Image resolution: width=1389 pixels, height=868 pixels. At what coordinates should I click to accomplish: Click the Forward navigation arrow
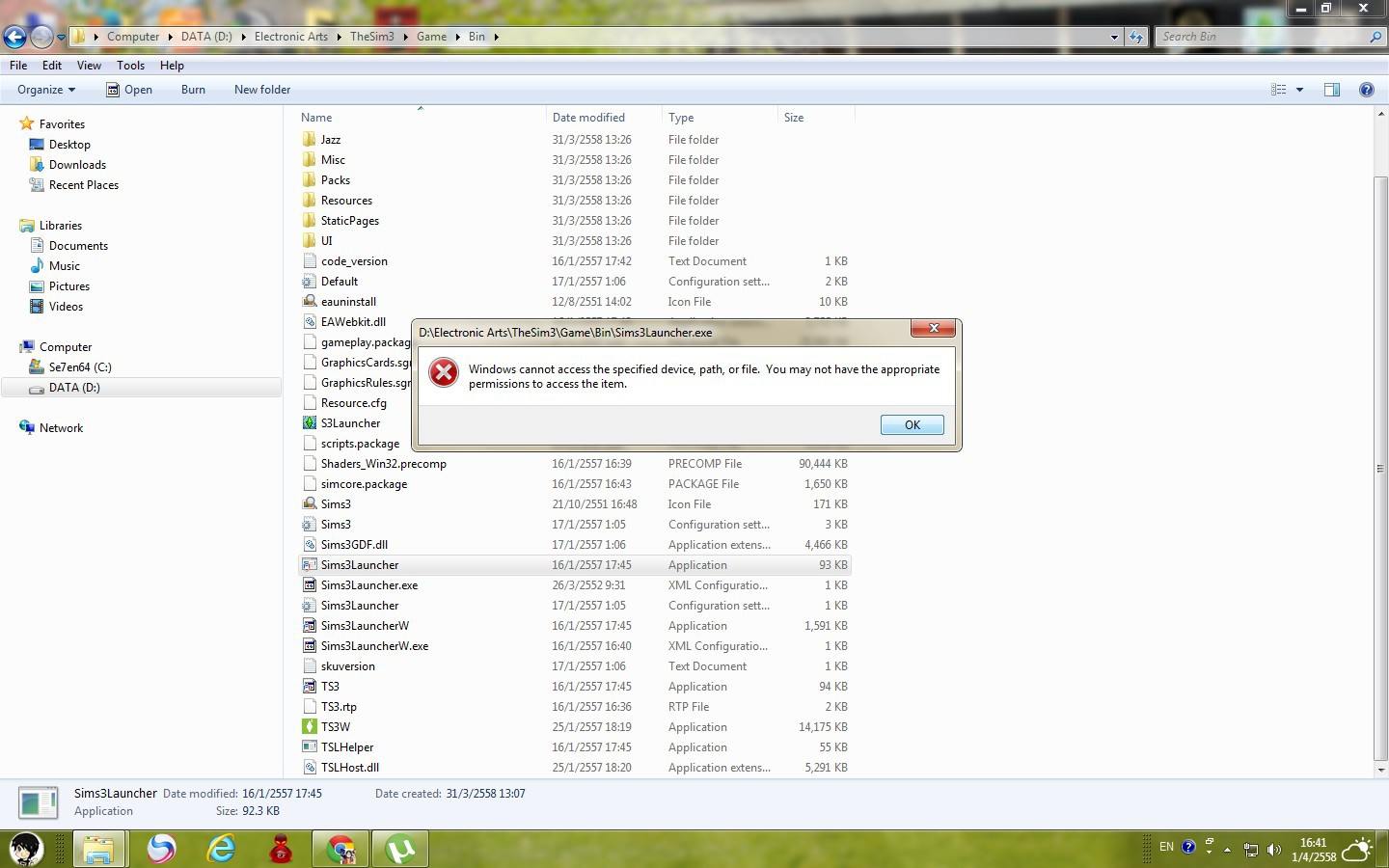point(41,37)
